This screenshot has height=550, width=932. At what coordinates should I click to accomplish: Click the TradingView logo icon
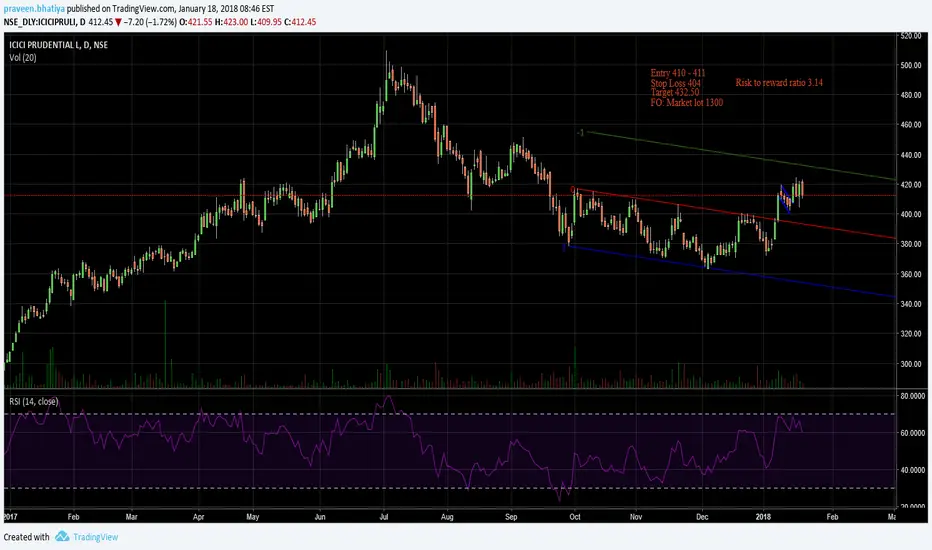[62, 537]
